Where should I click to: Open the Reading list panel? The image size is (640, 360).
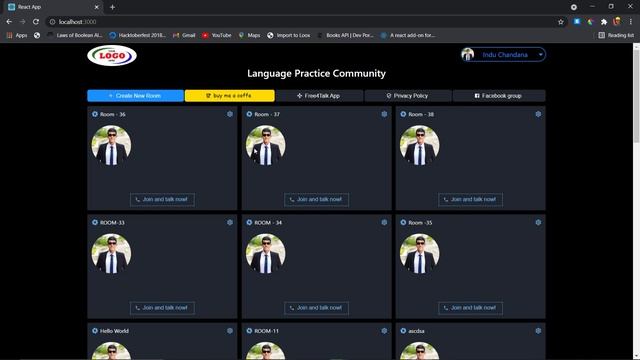click(x=616, y=36)
